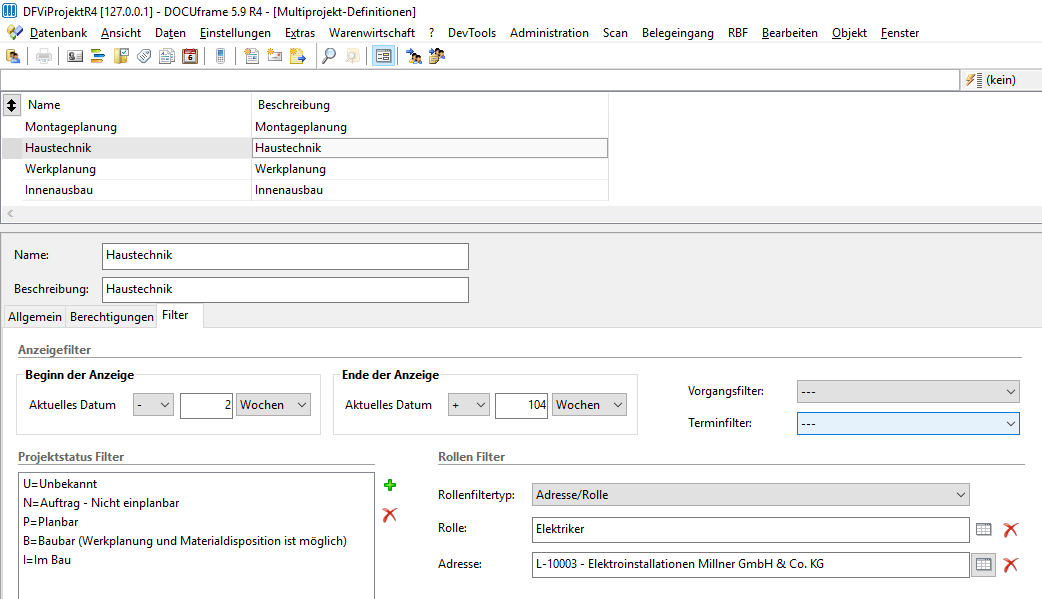Click the Ende der Anzeige number field
1042x599 pixels.
point(521,405)
